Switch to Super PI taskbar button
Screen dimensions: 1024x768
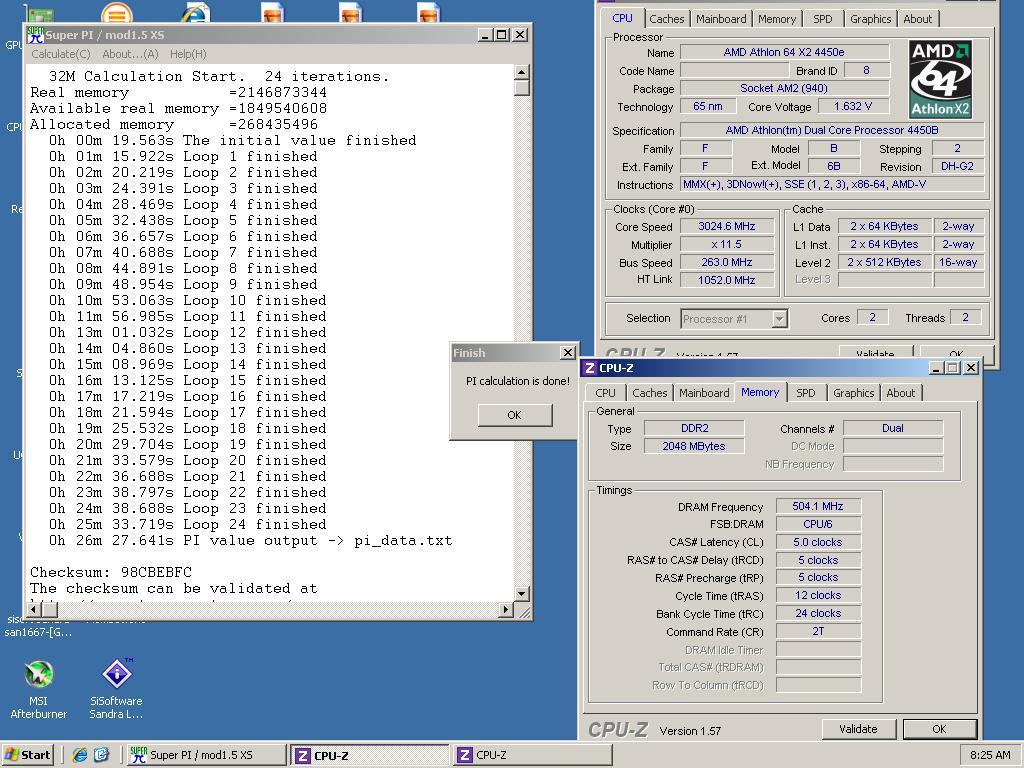(x=206, y=755)
